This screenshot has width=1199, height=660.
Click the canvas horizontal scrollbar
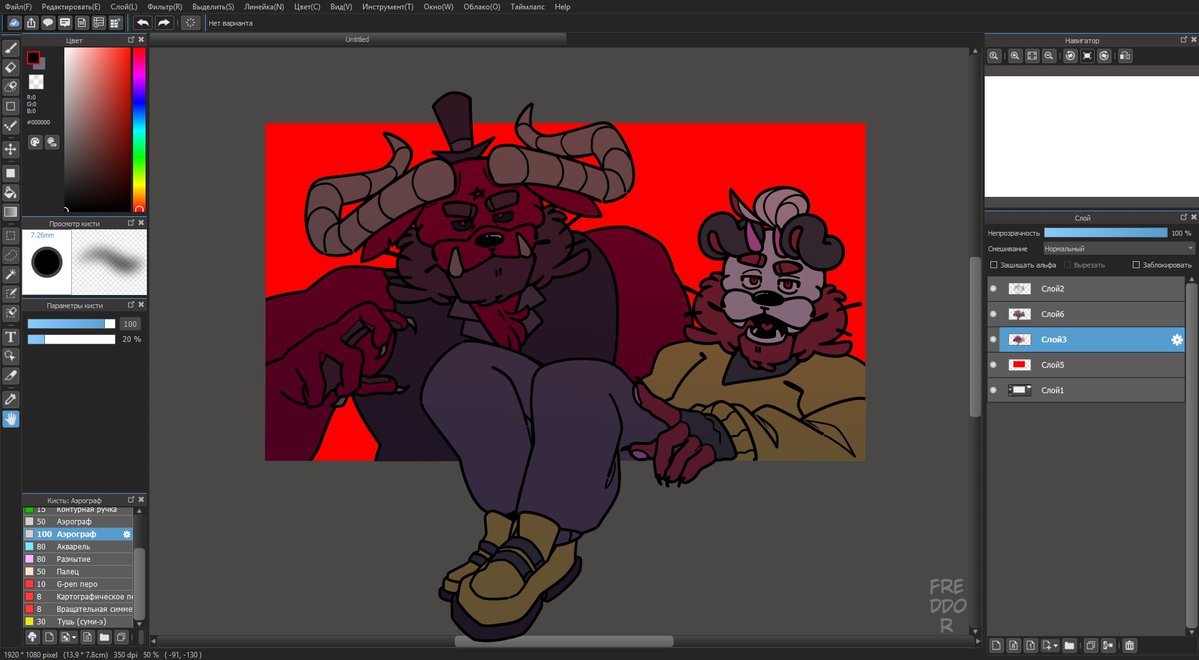564,641
